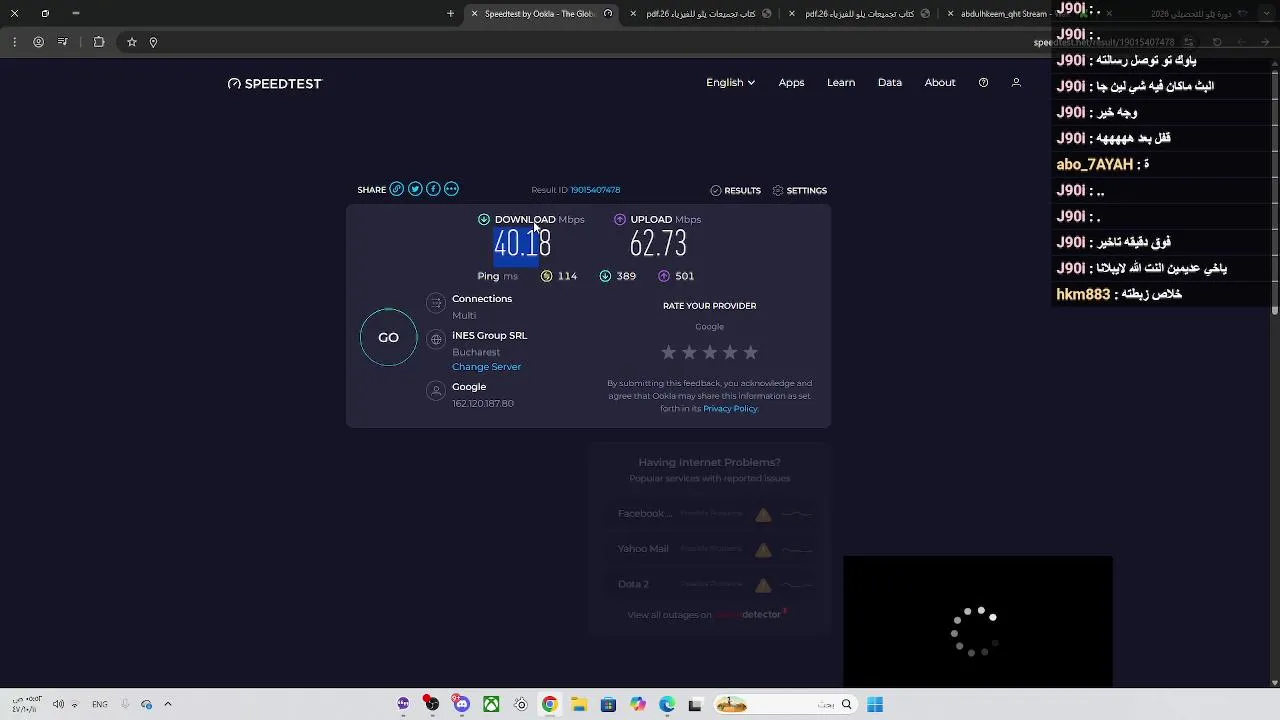Click the SETTINGS gear icon
1280x720 pixels.
(778, 190)
